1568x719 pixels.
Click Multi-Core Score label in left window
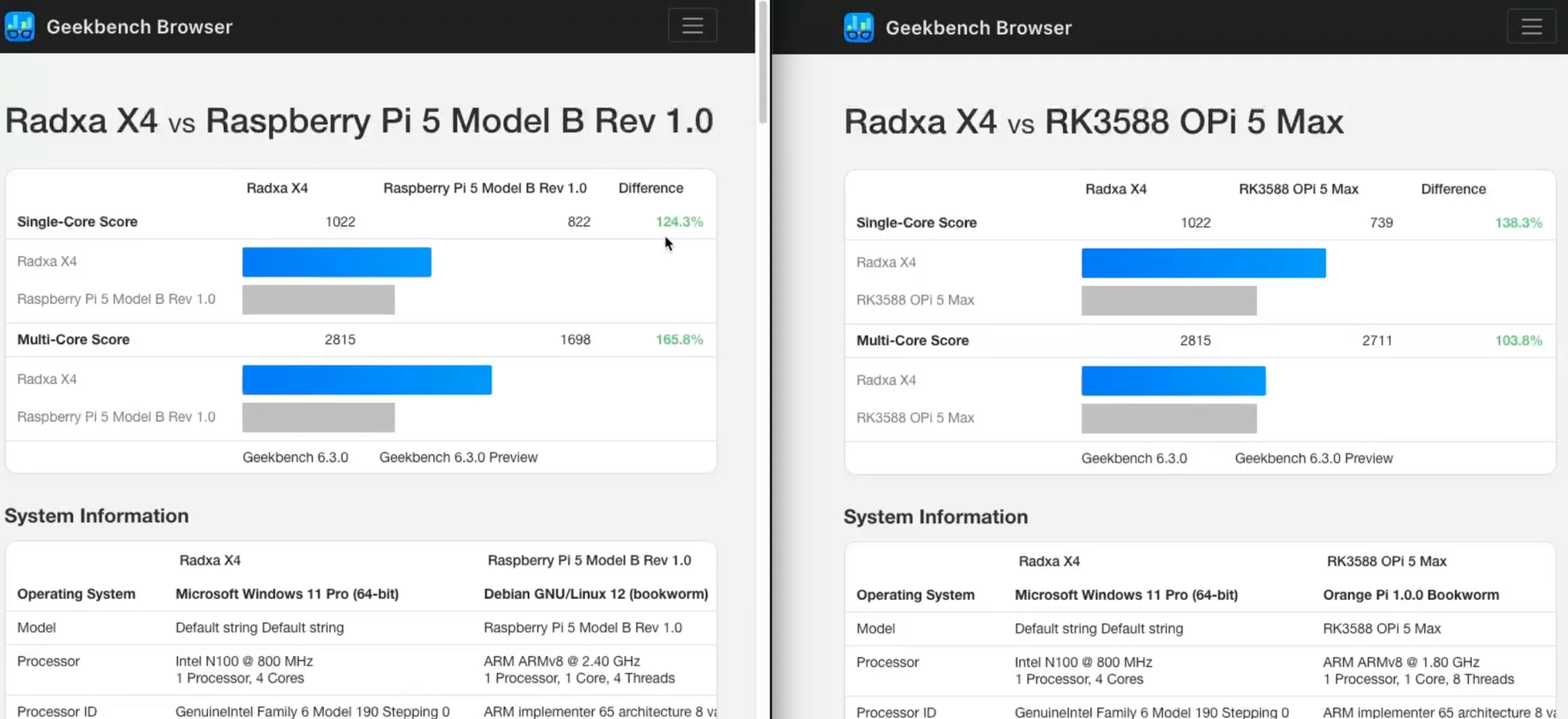point(73,340)
